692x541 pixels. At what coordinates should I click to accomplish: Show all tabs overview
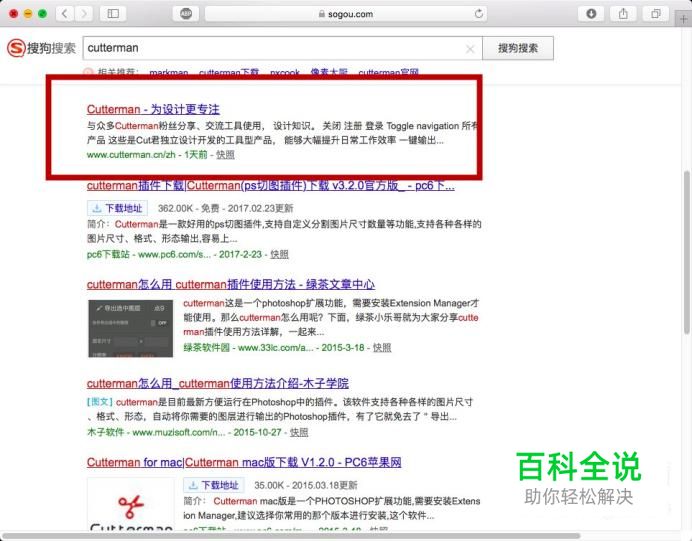click(656, 14)
